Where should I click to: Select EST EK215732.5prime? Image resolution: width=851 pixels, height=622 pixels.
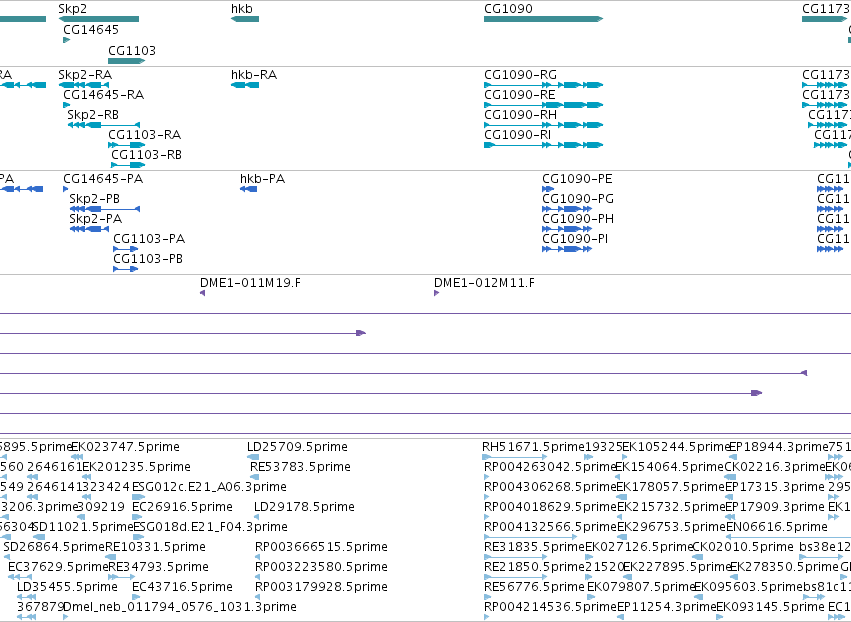pos(671,507)
